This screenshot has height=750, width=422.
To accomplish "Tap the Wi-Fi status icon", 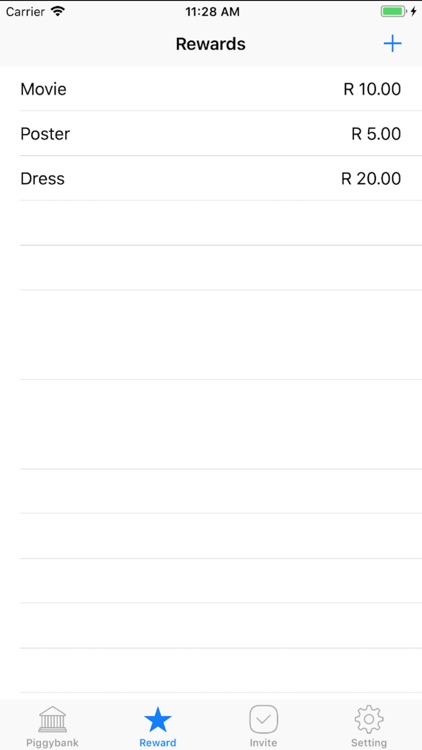I will click(x=58, y=11).
